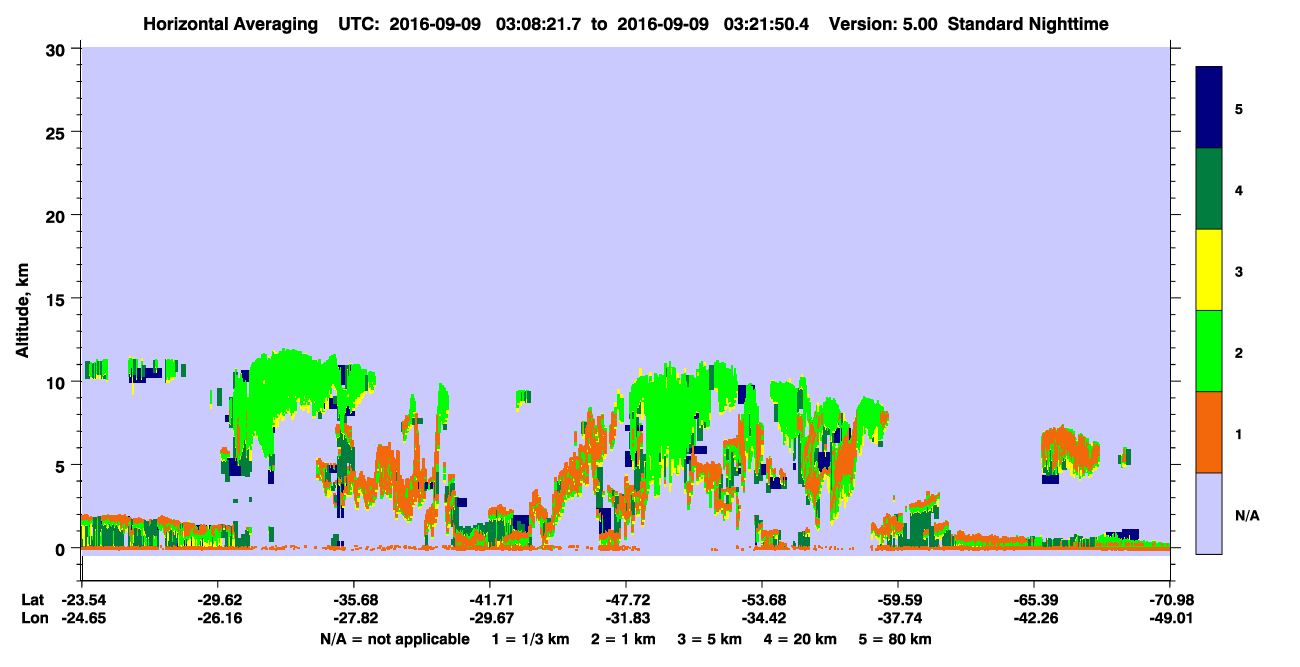Click longitude value -24.65
This screenshot has width=1300, height=667.
coord(82,619)
